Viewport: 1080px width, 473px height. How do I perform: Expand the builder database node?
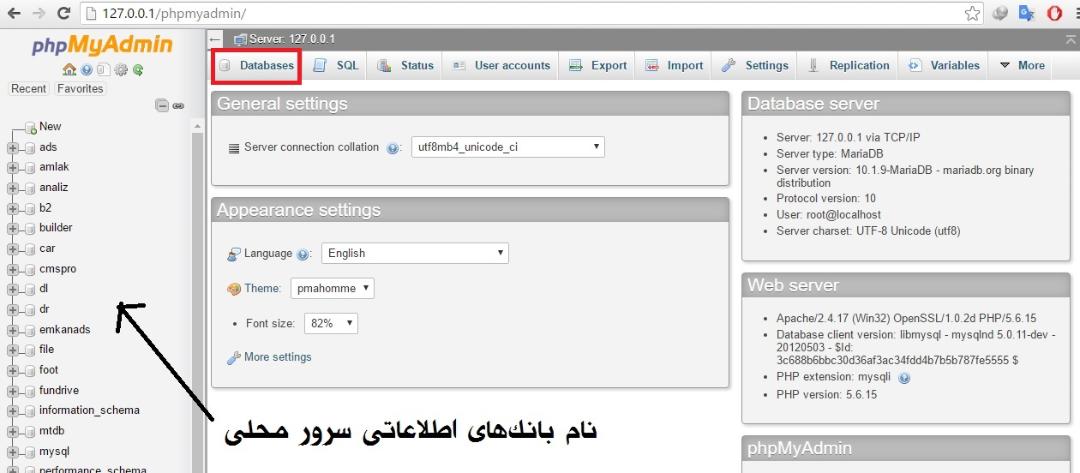[12, 229]
